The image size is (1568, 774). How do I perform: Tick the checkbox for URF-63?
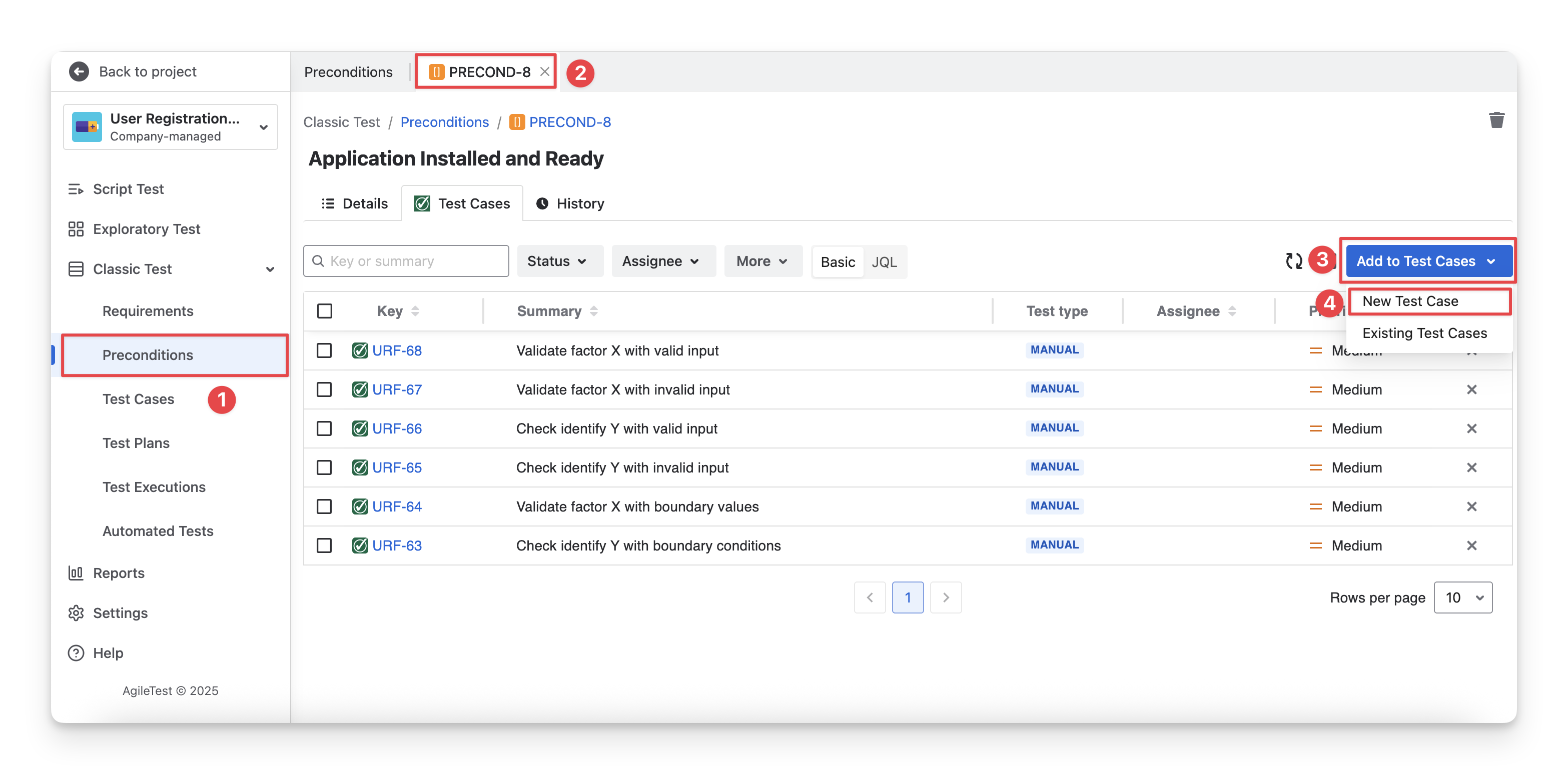coord(324,545)
